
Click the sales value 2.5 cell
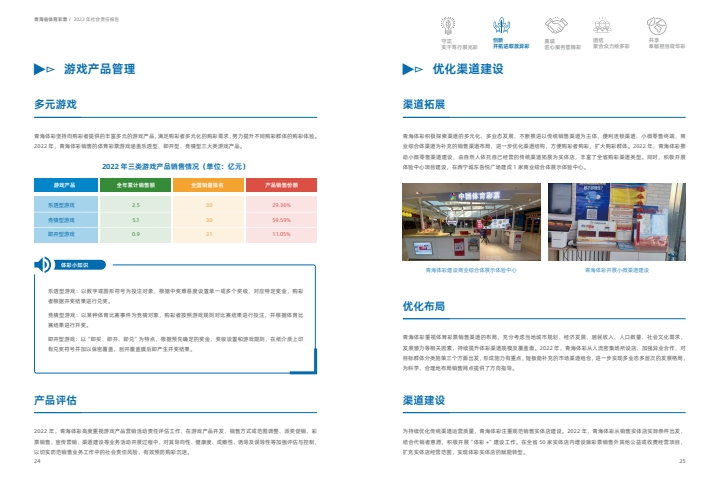point(135,205)
